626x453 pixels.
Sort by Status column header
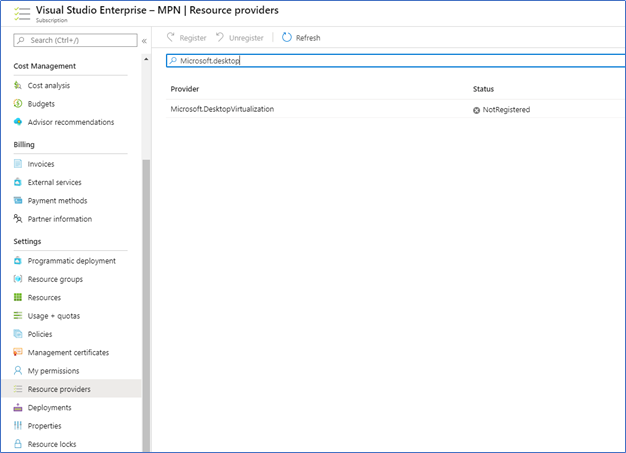483,89
